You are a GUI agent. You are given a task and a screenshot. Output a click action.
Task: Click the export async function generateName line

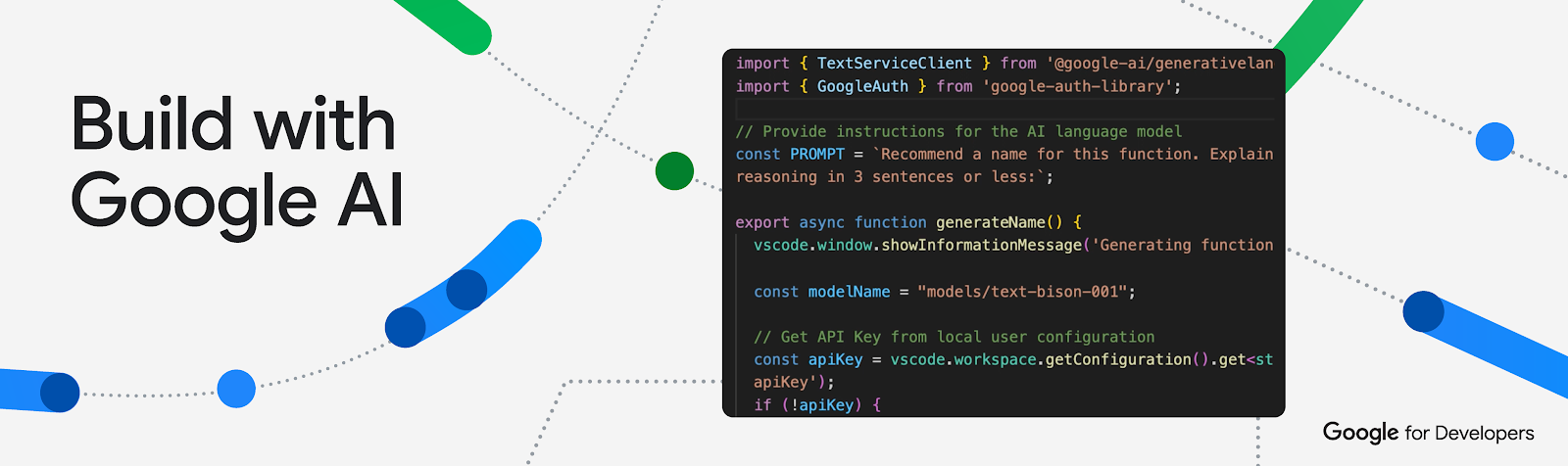(x=908, y=222)
